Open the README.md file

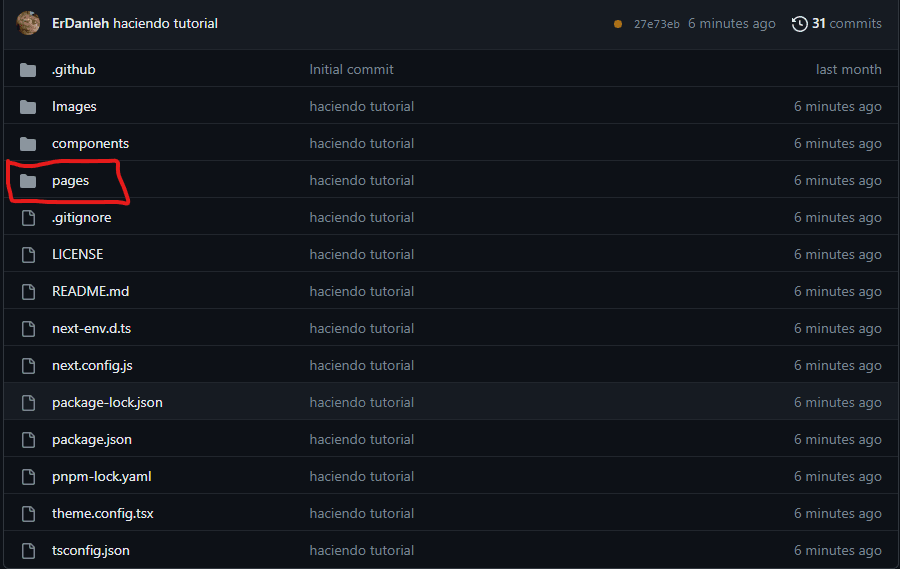point(90,292)
